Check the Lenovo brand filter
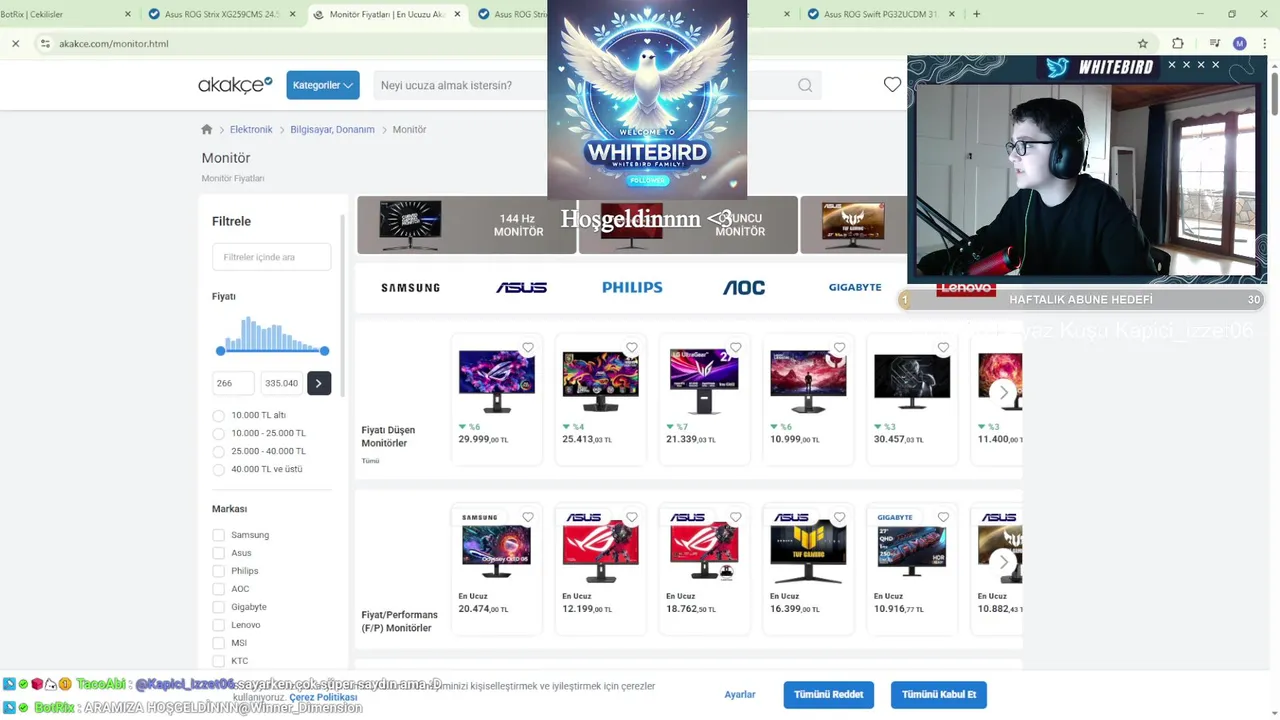1280x720 pixels. click(218, 625)
